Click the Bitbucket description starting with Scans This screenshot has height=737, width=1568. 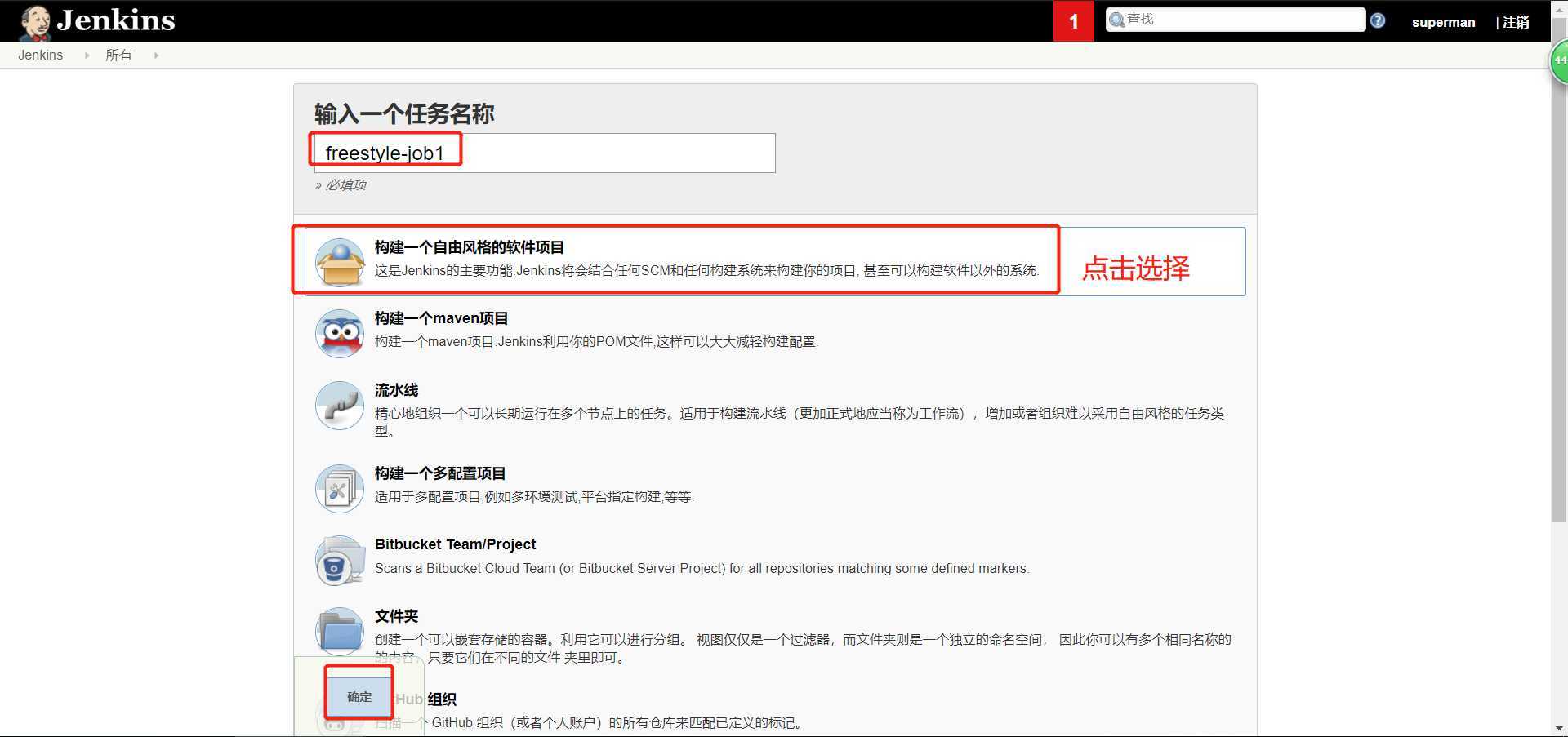pyautogui.click(x=702, y=568)
